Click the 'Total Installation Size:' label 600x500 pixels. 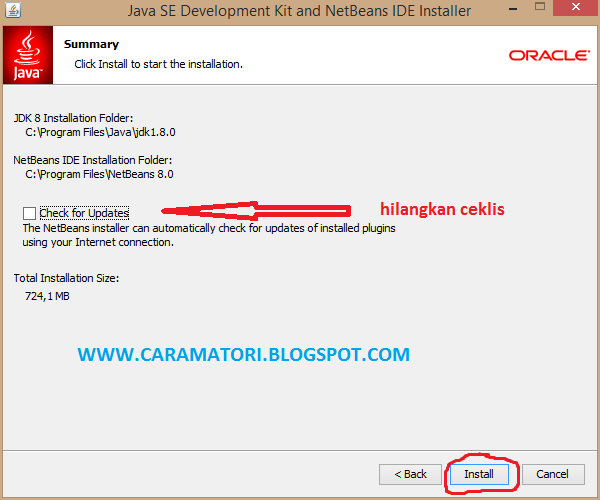pyautogui.click(x=67, y=278)
